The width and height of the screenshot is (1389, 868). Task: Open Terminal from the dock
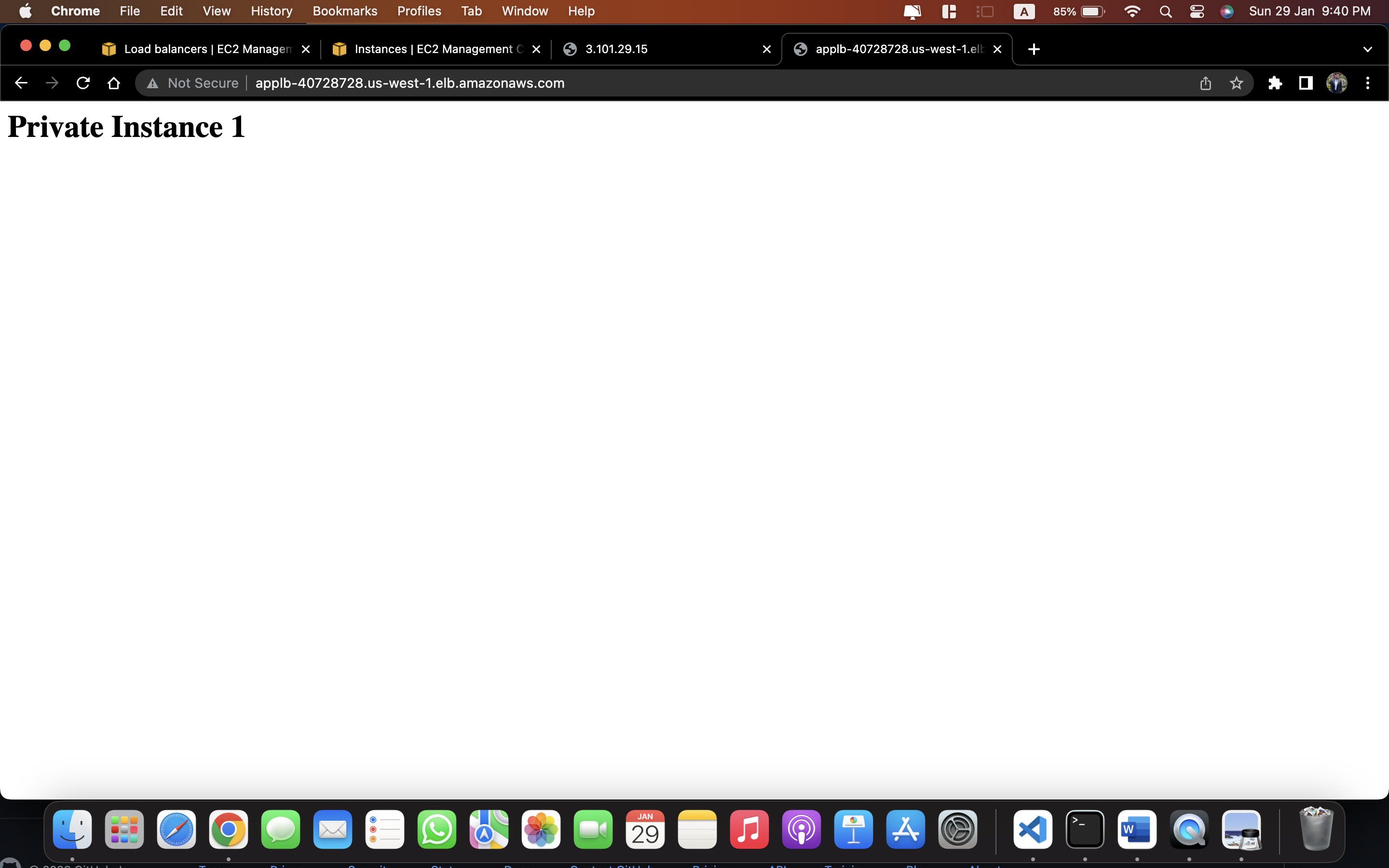(x=1085, y=829)
